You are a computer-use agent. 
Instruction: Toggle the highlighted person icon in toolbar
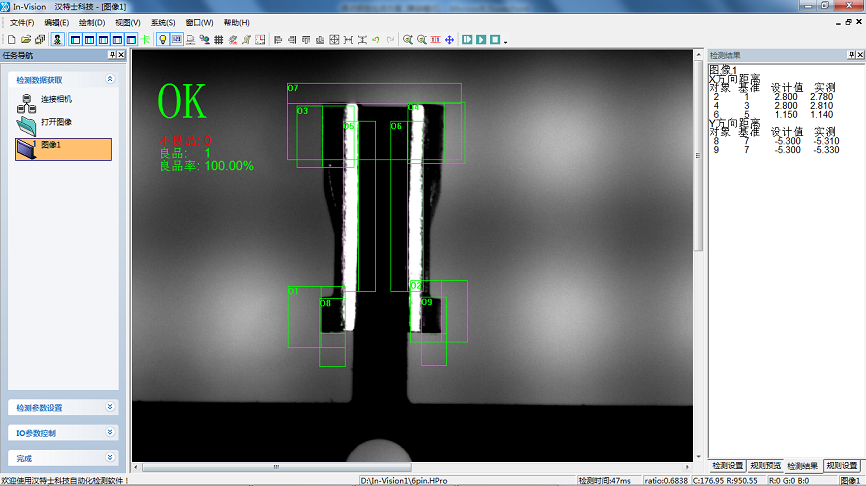tap(57, 40)
